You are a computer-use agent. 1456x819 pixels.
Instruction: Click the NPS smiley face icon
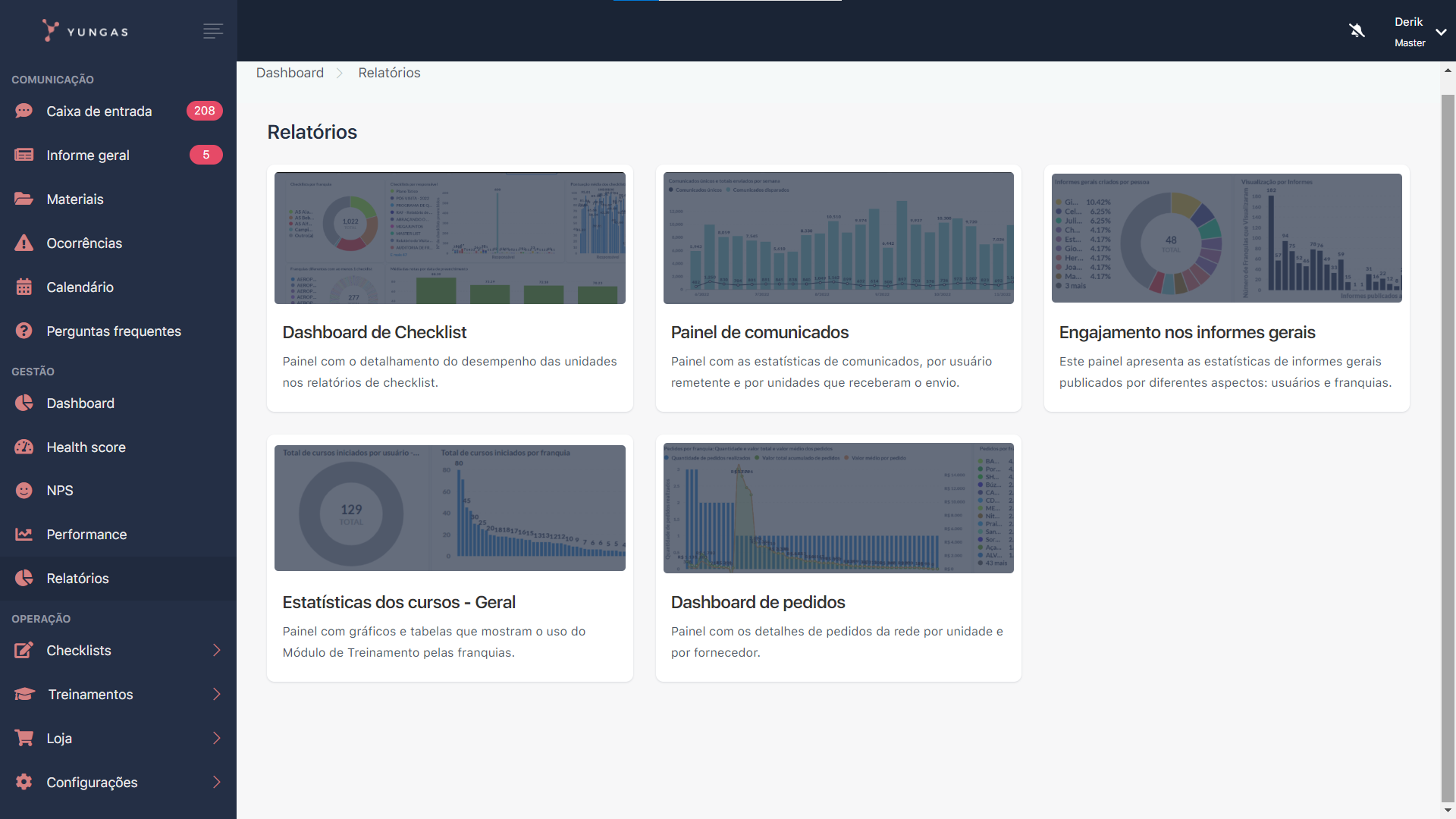click(x=24, y=491)
